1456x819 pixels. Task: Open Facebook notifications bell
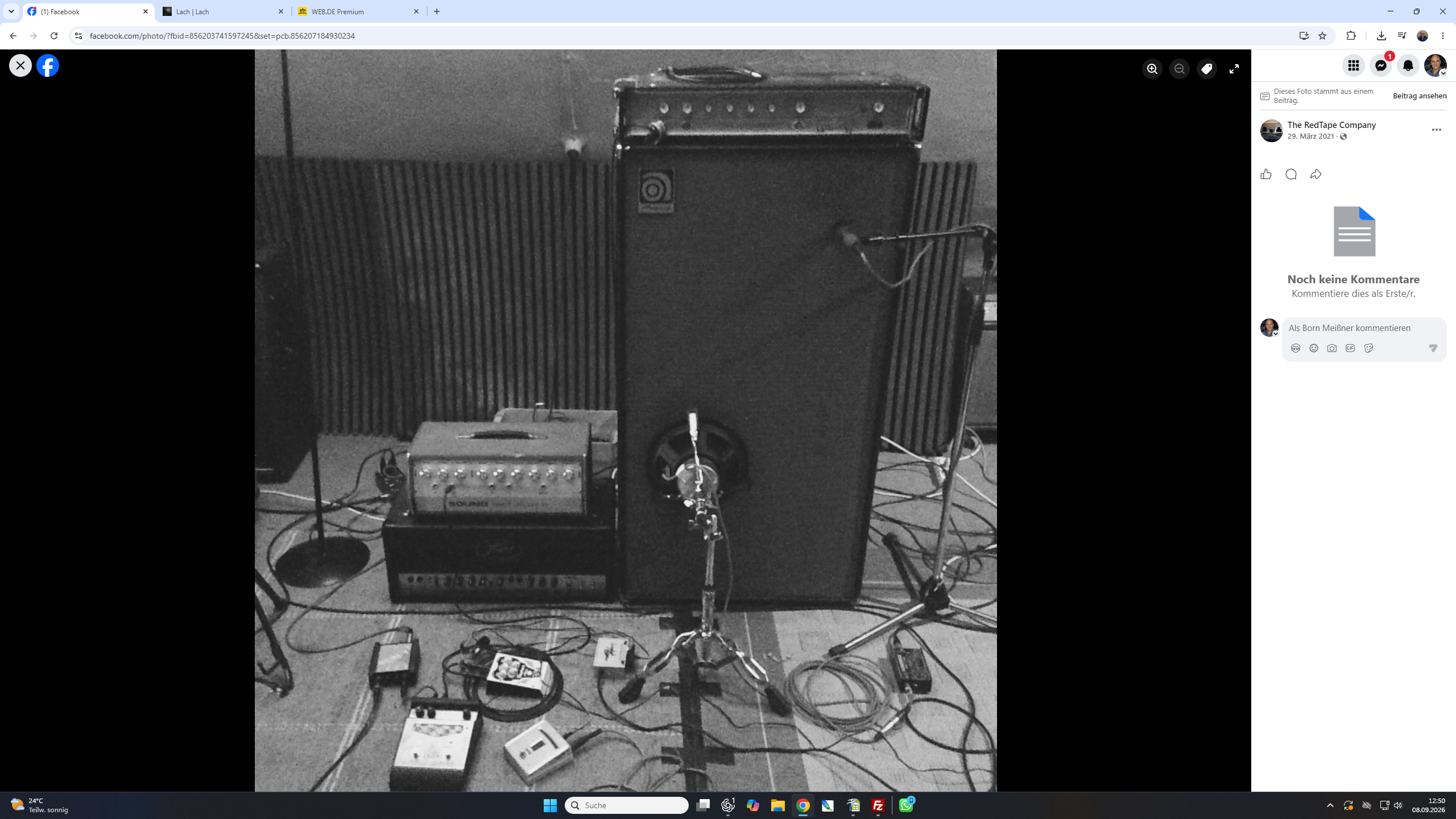(x=1408, y=65)
